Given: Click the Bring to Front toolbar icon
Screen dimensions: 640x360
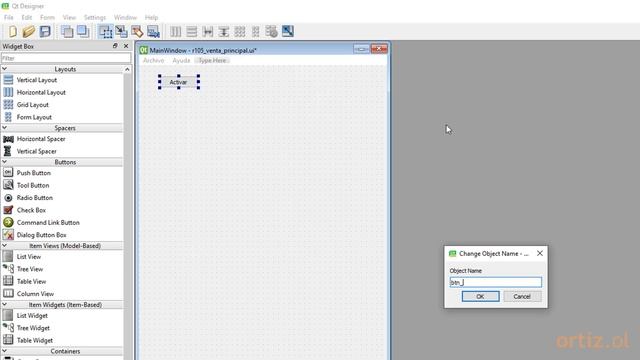Looking at the screenshot, I should pos(83,31).
